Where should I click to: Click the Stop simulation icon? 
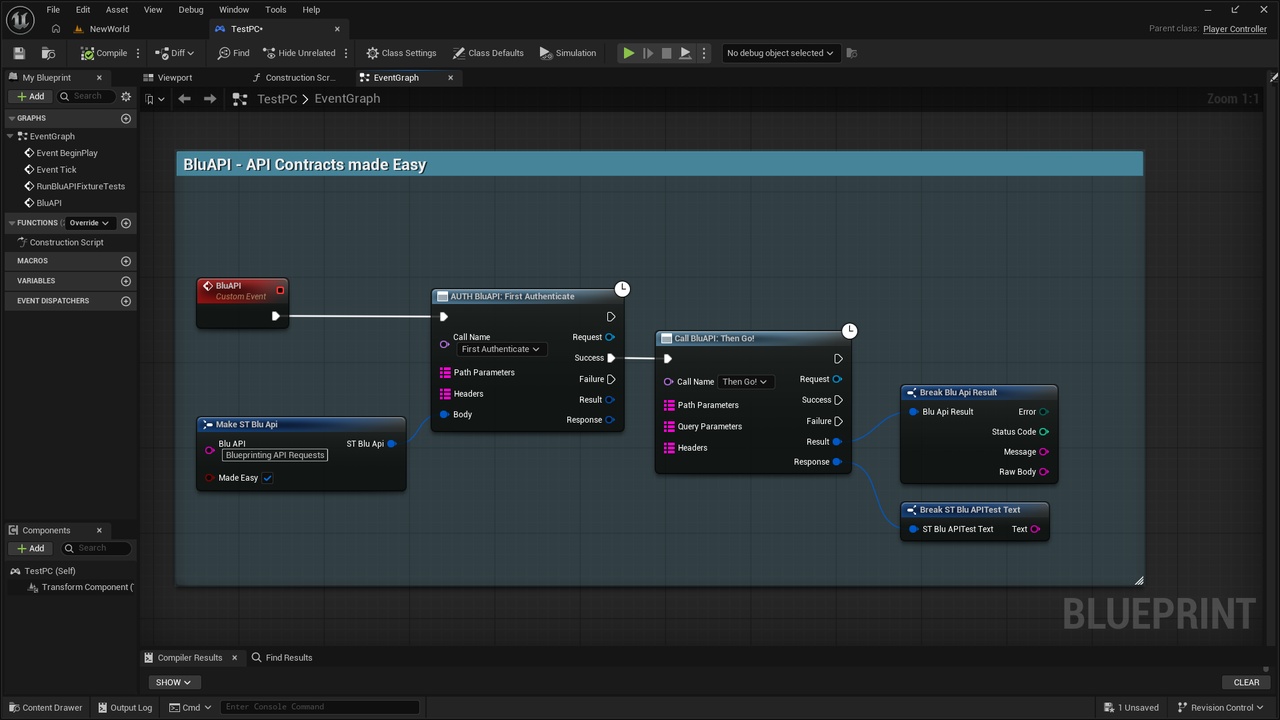(x=666, y=53)
